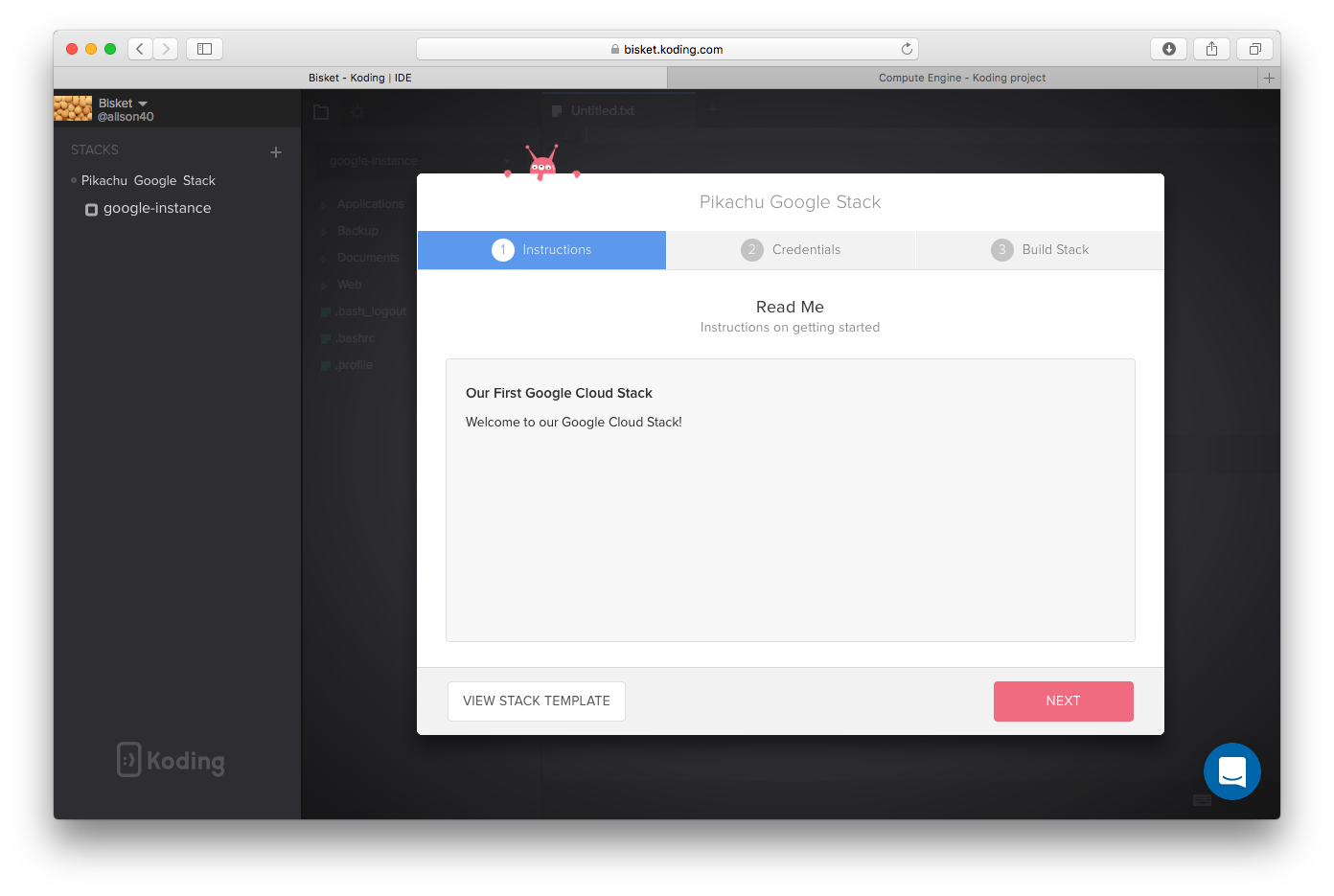The width and height of the screenshot is (1334, 896).
Task: Click the new editor tab plus icon
Action: pyautogui.click(x=713, y=110)
